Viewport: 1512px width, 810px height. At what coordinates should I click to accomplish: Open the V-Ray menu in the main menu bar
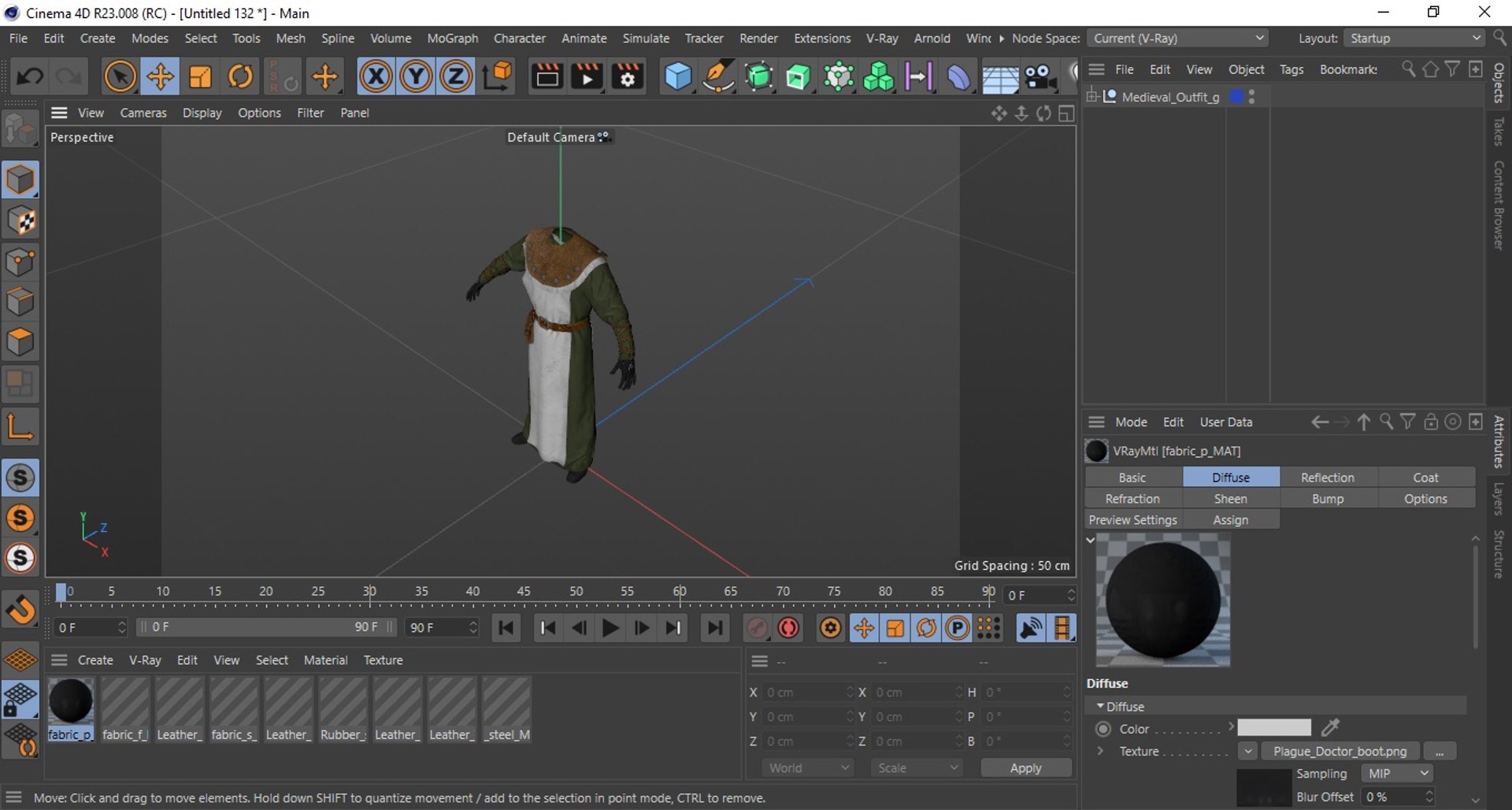click(881, 38)
